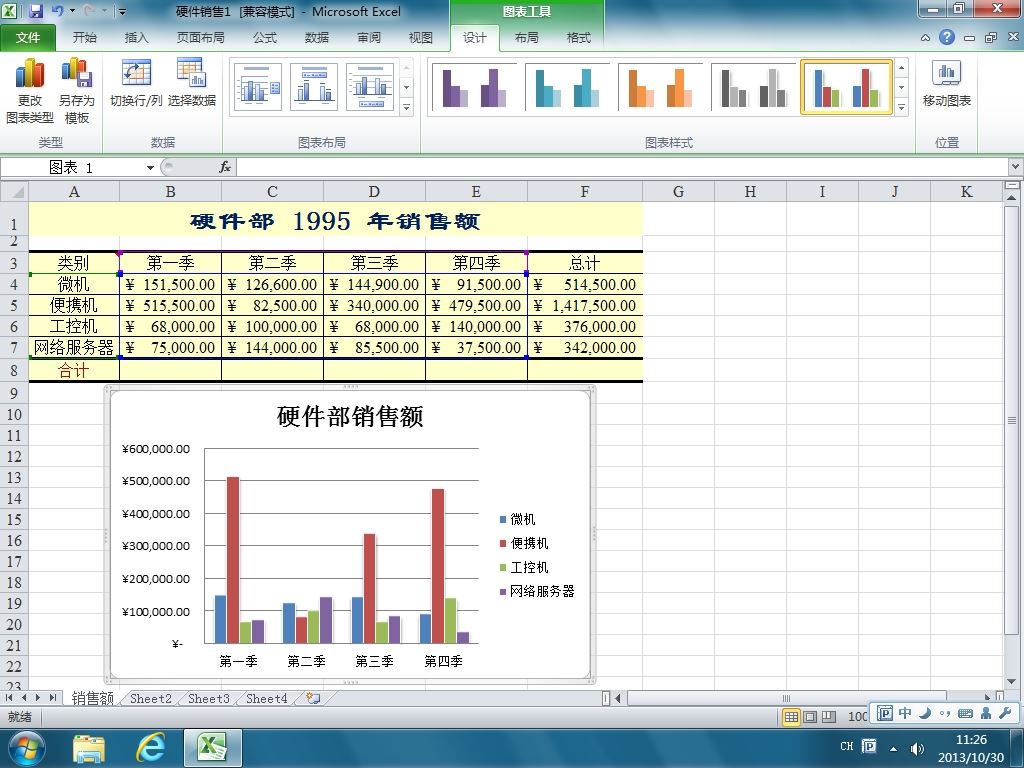The width and height of the screenshot is (1024, 768).
Task: Click cell 网络服务器 in column A
Action: click(74, 347)
